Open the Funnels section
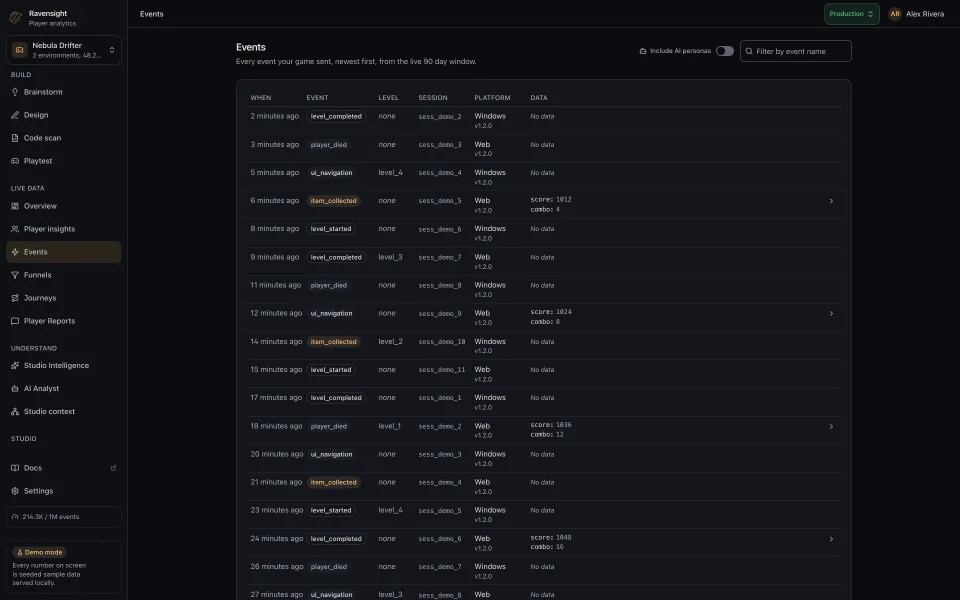Screen dimensions: 960x600 (64, 275)
